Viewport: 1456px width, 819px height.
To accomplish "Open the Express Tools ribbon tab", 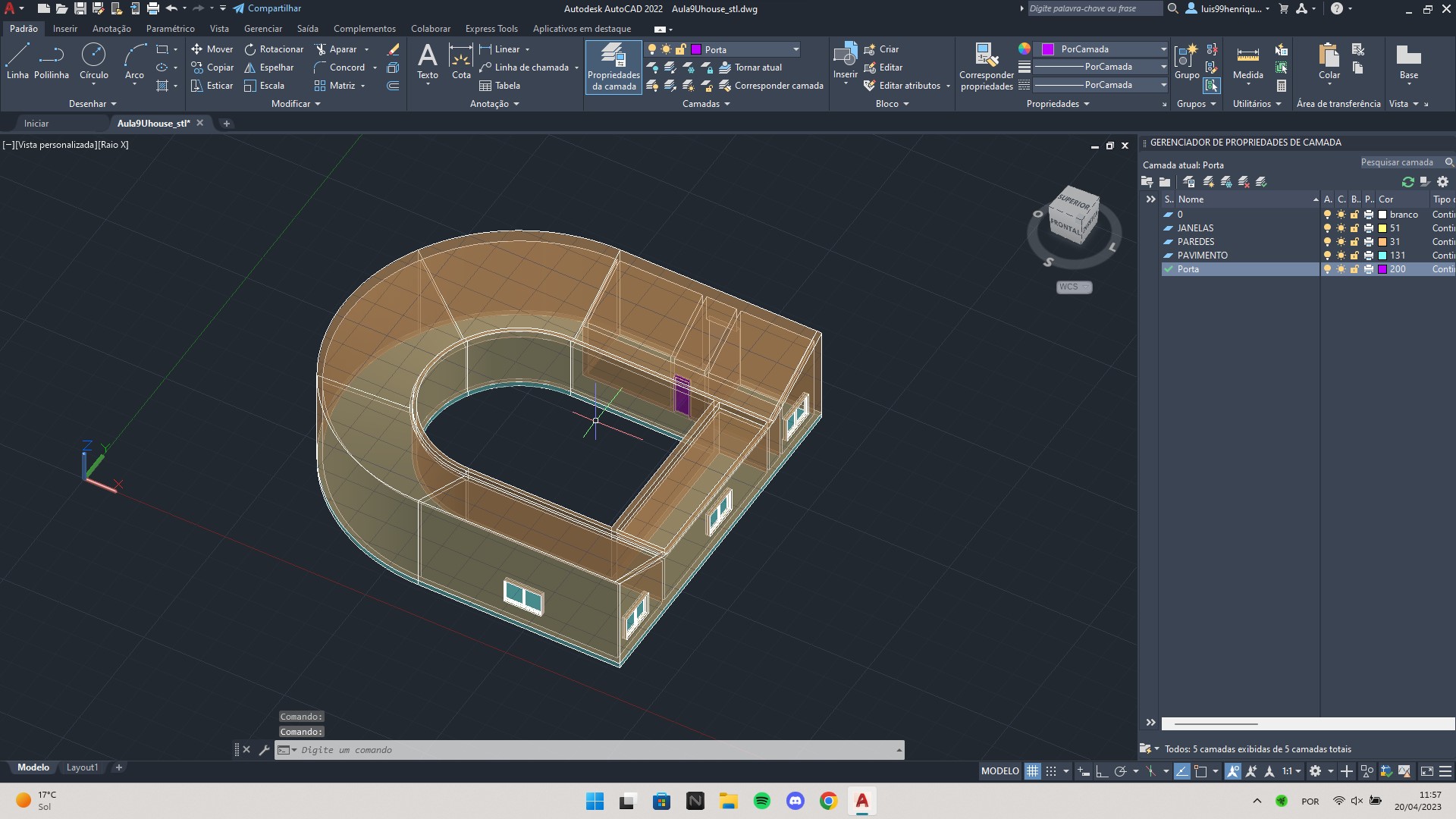I will pyautogui.click(x=491, y=29).
